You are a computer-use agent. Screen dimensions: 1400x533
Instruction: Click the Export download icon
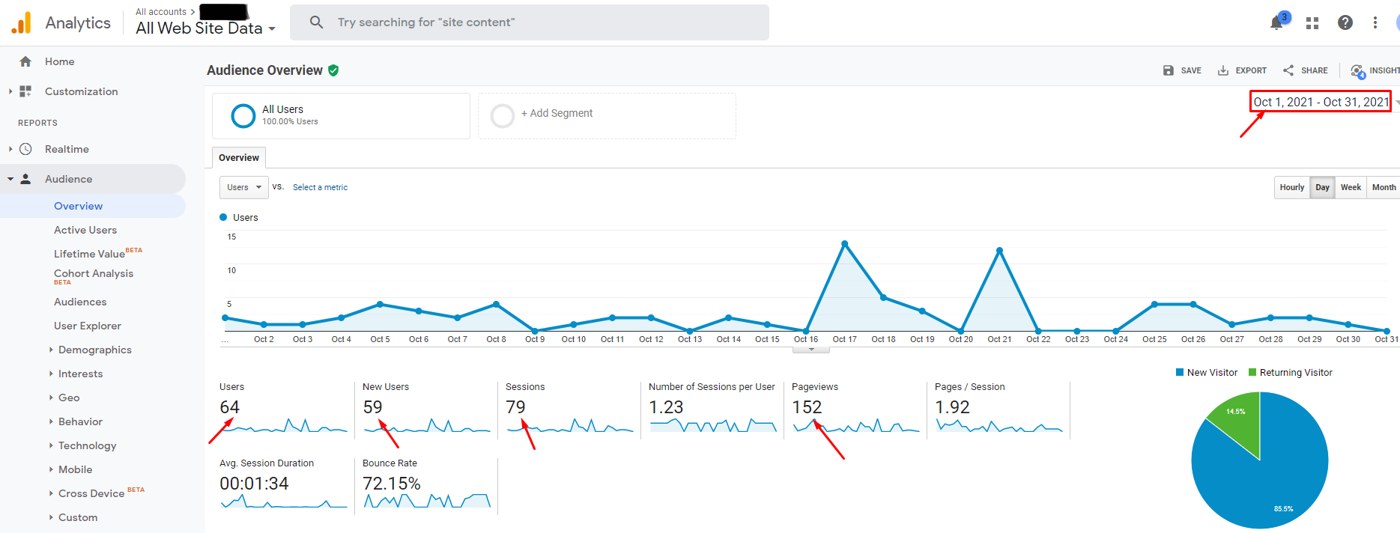(1223, 70)
